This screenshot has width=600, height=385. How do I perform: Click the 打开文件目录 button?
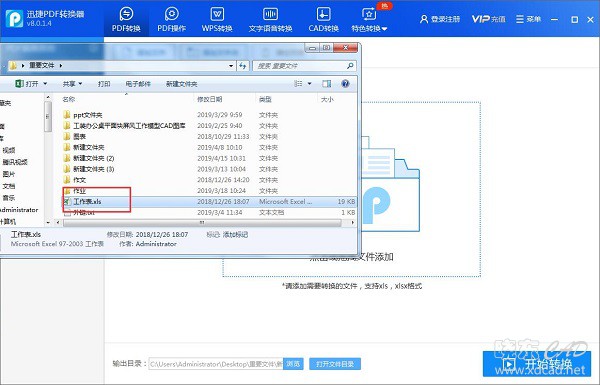[335, 364]
